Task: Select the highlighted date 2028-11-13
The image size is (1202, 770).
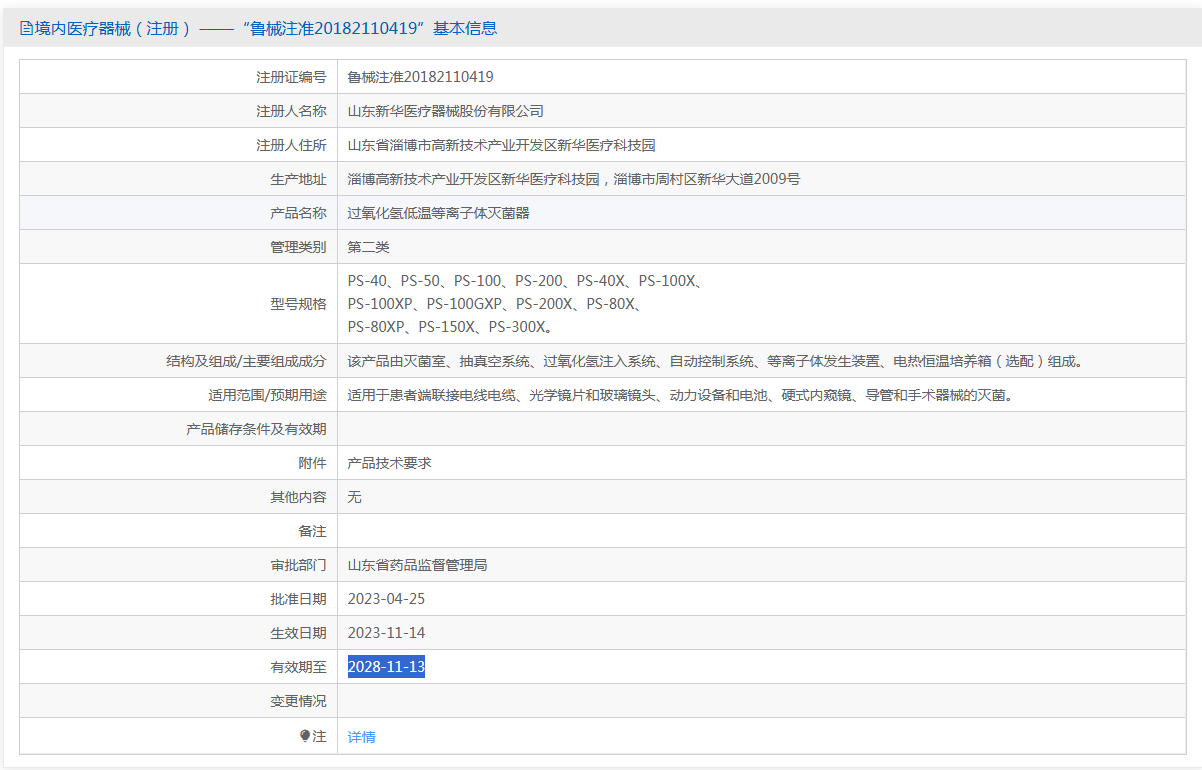Action: [386, 667]
